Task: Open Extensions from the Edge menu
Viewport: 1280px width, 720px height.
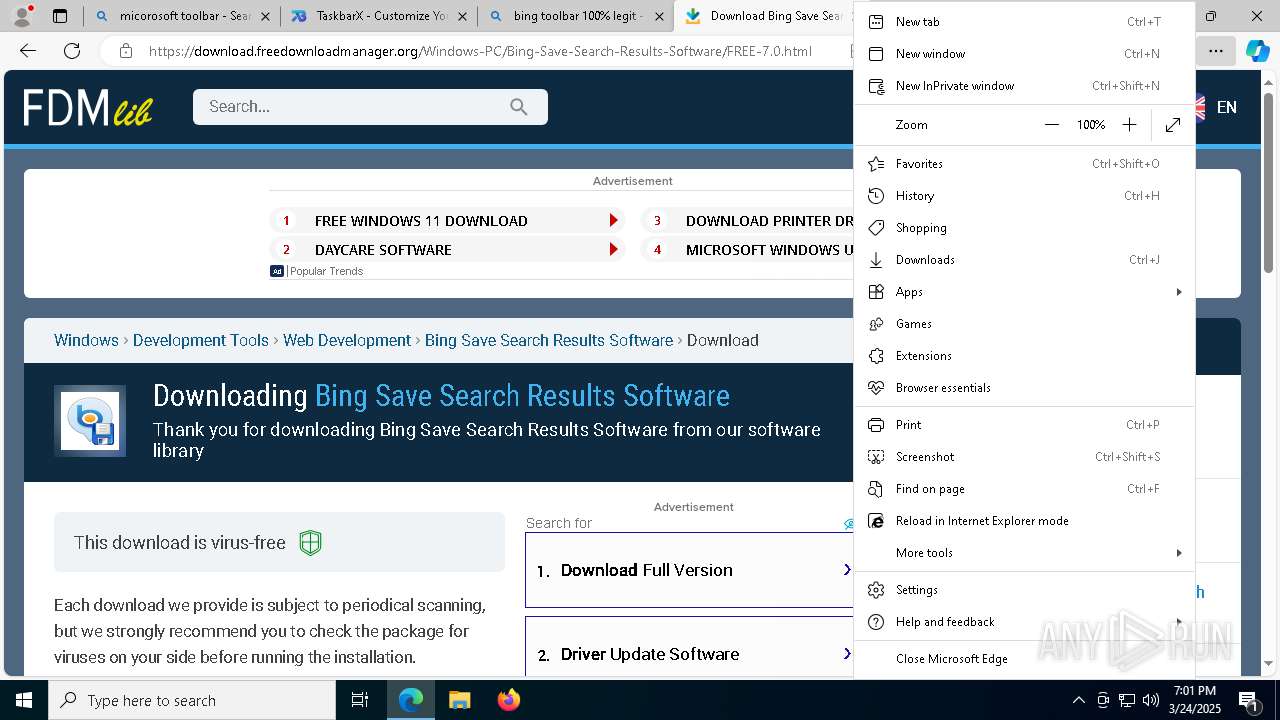Action: 1024,356
